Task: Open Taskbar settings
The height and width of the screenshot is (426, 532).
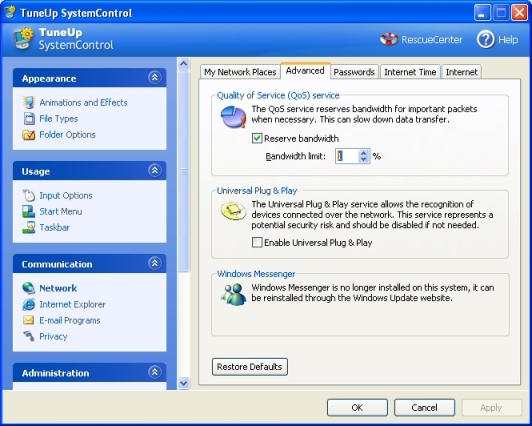Action: pyautogui.click(x=55, y=227)
